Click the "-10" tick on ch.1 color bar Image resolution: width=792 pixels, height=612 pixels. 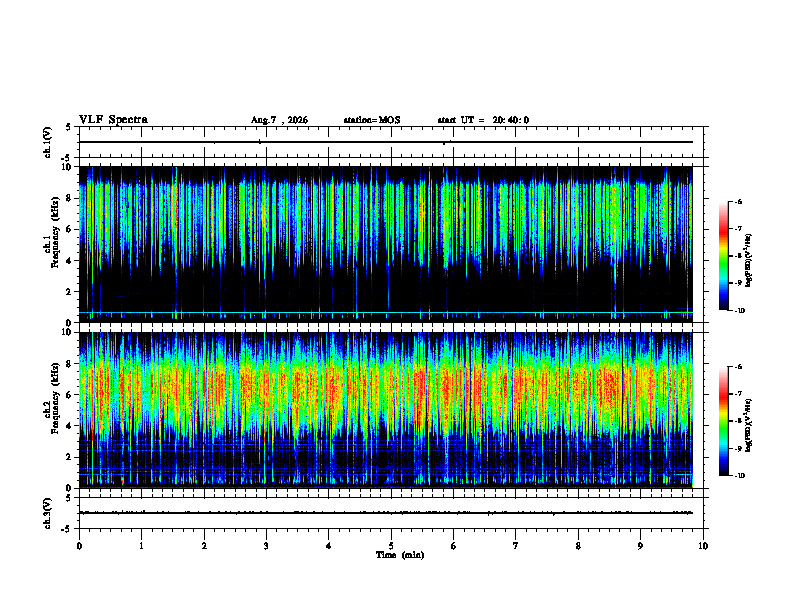coord(740,311)
